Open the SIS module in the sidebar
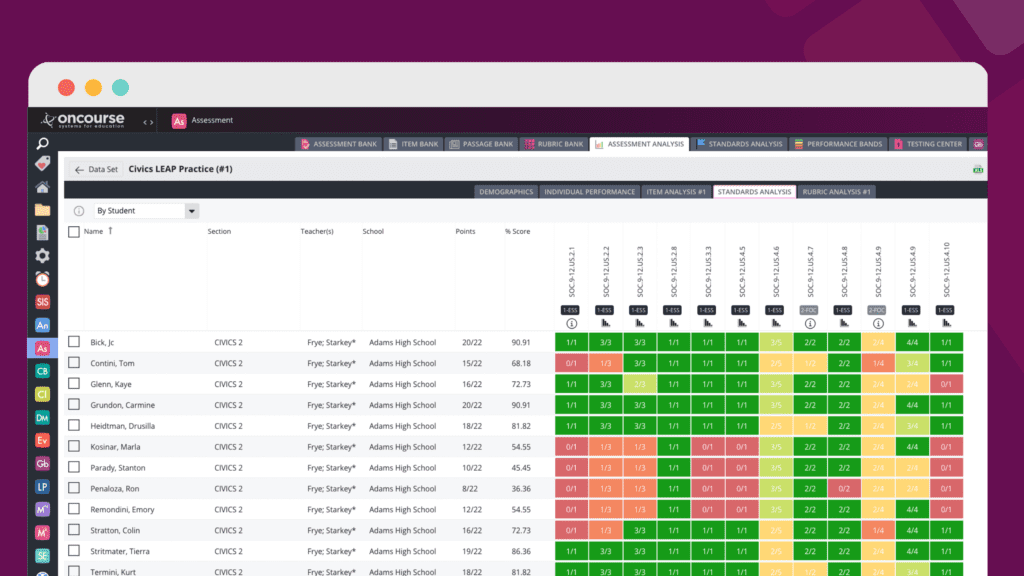1024x576 pixels. [42, 301]
